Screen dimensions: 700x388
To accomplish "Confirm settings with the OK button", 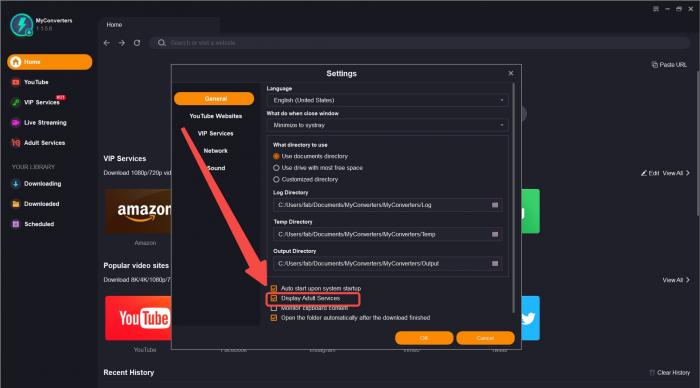I will (424, 338).
